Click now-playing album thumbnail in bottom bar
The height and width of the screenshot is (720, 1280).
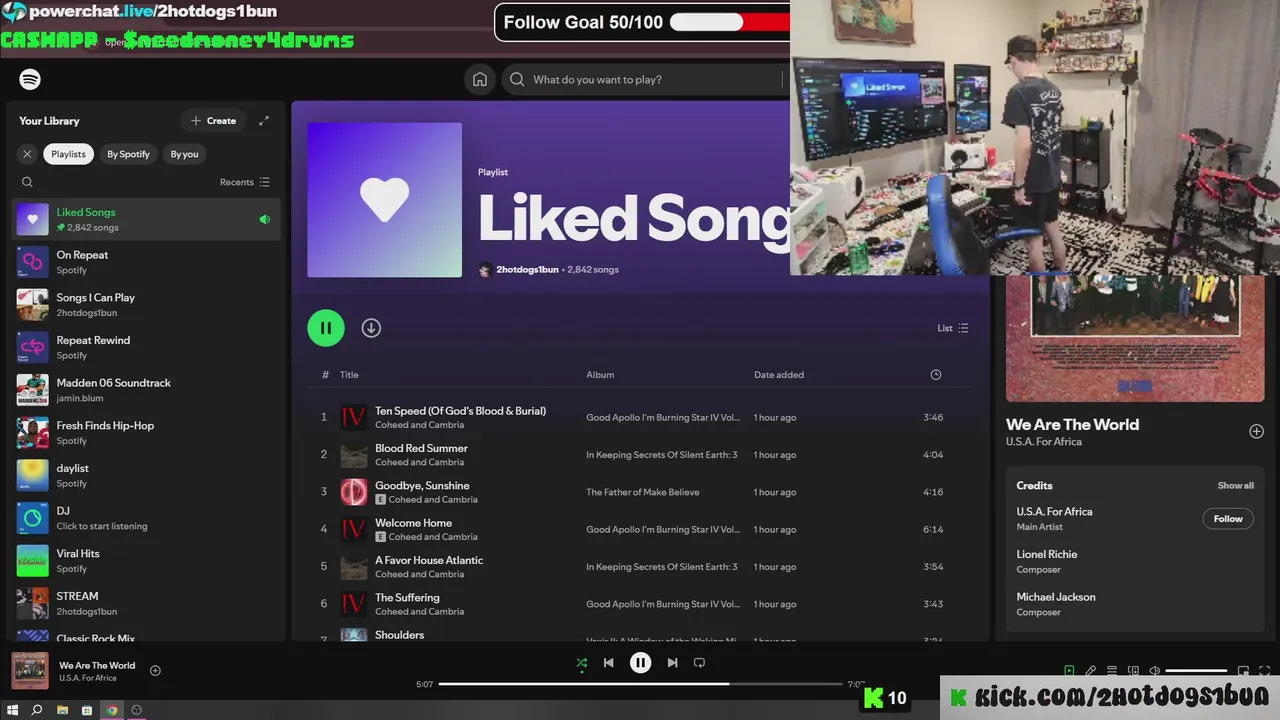pyautogui.click(x=30, y=671)
